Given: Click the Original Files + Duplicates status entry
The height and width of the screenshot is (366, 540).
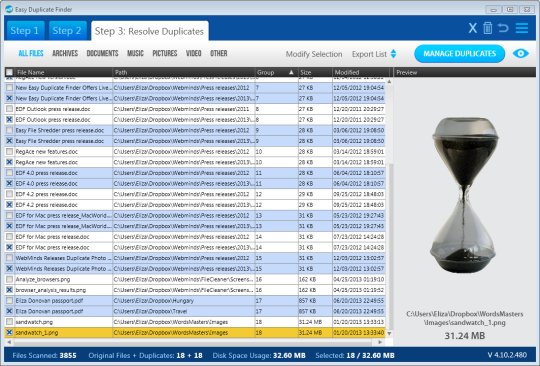Looking at the screenshot, I should [145, 355].
